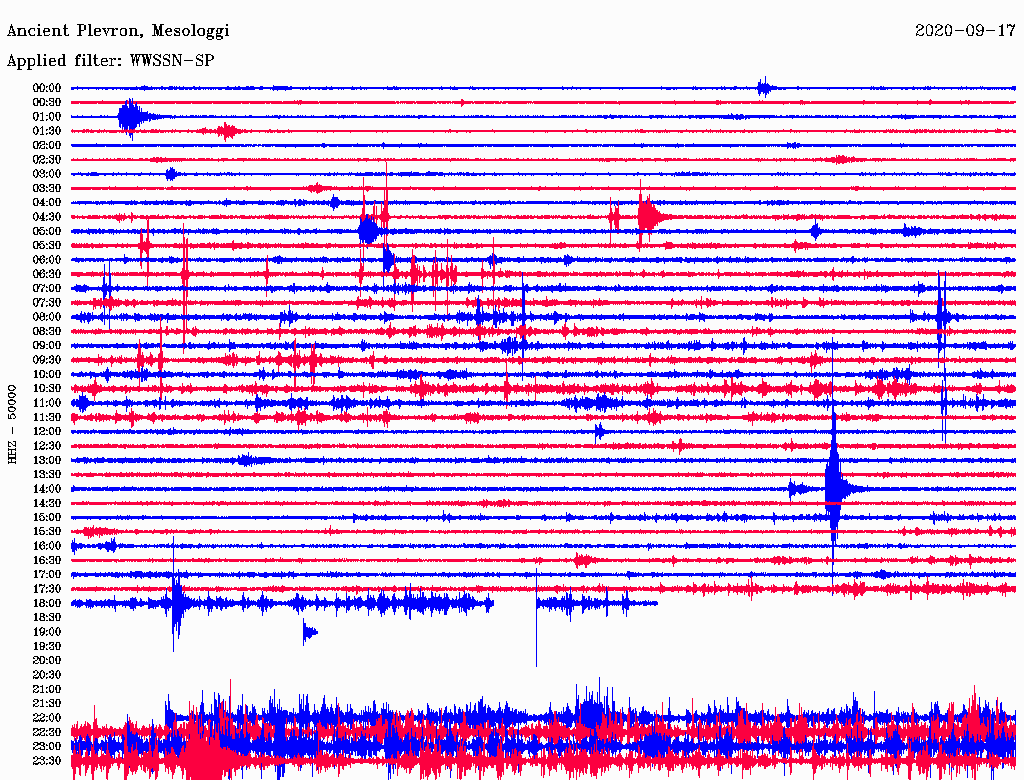
Task: Click the 03:30 time label
Action: (47, 189)
